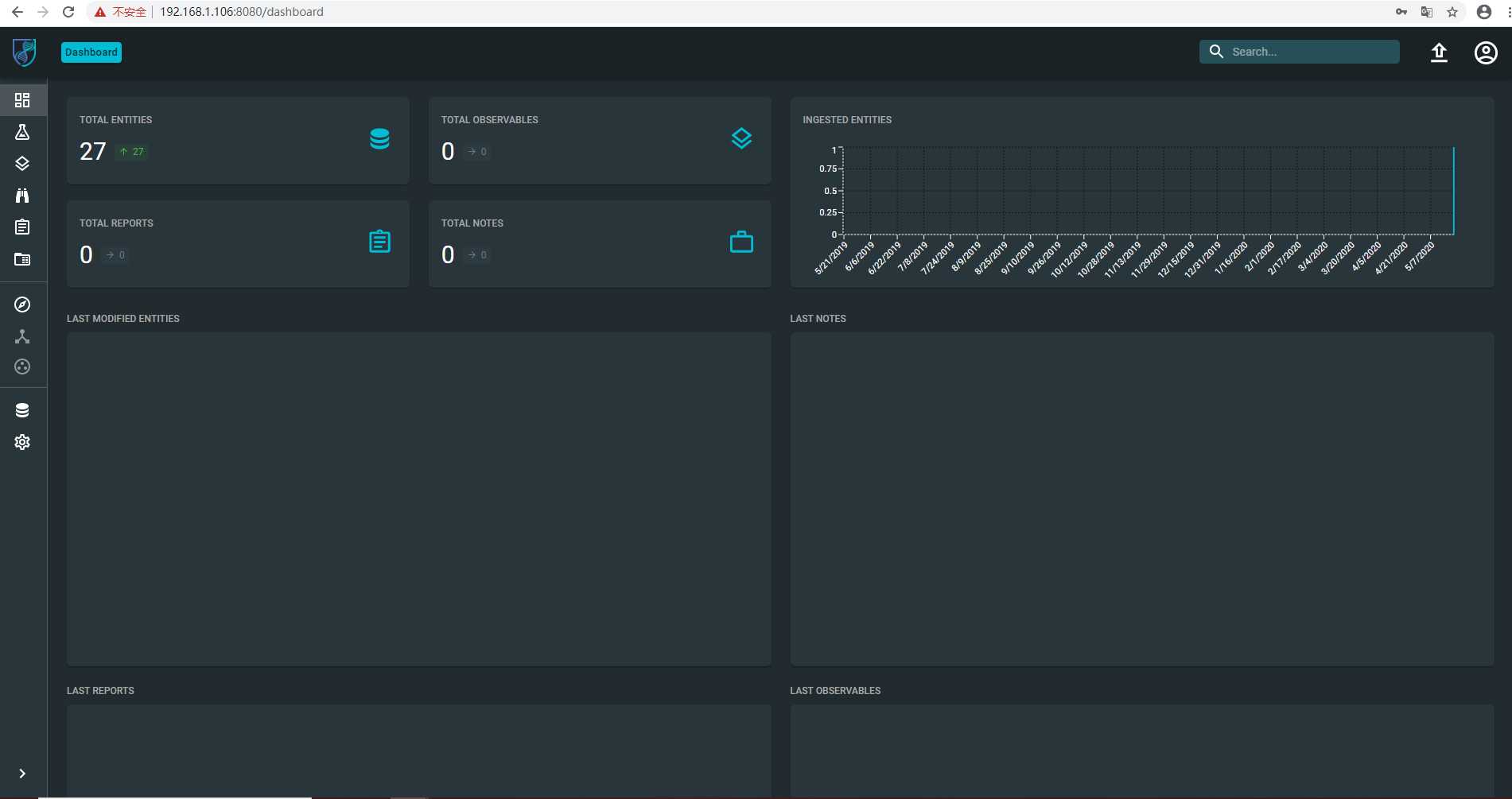
Task: Open the browser profile avatar icon
Action: [1484, 12]
